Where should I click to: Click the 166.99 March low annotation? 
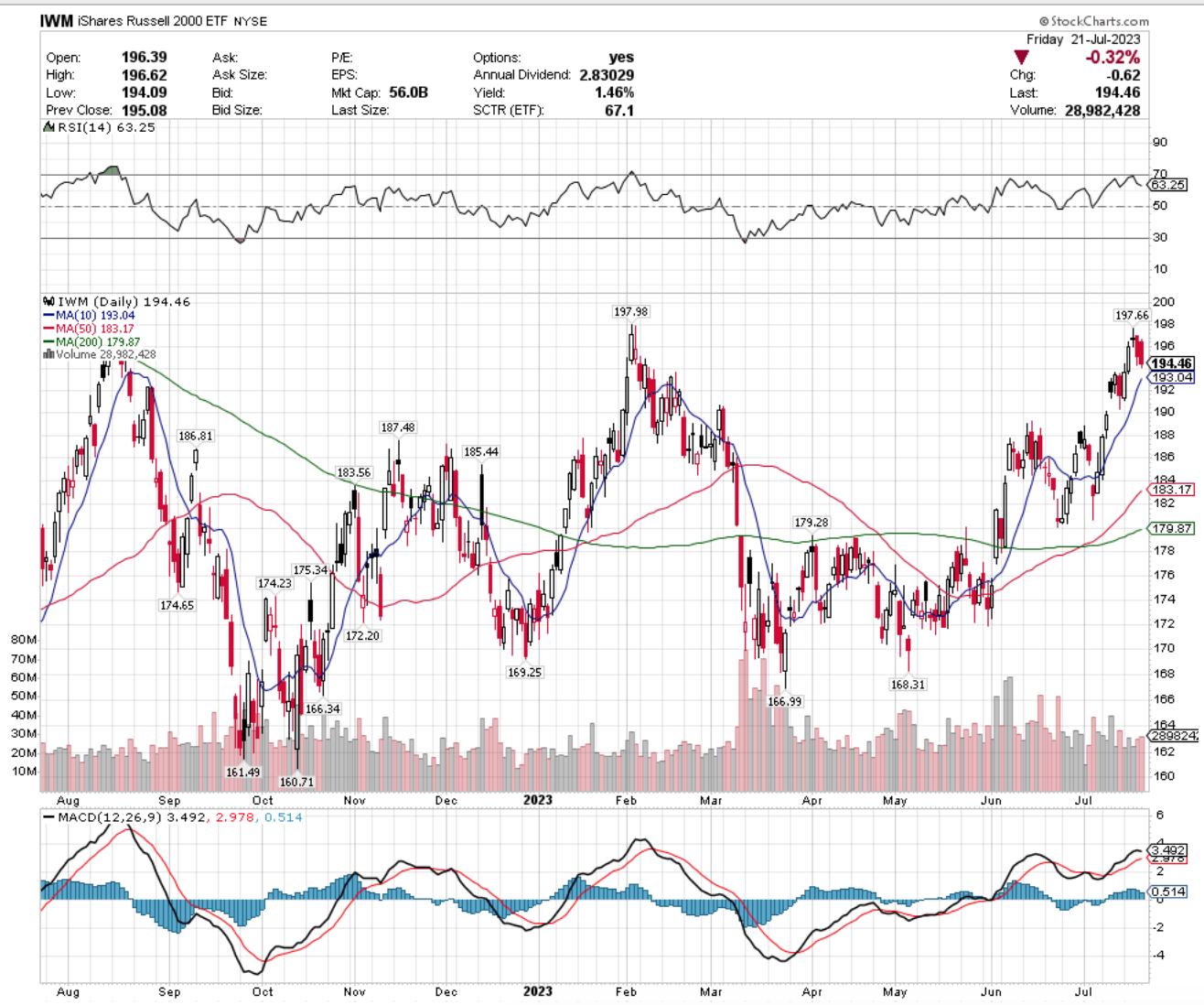click(784, 701)
